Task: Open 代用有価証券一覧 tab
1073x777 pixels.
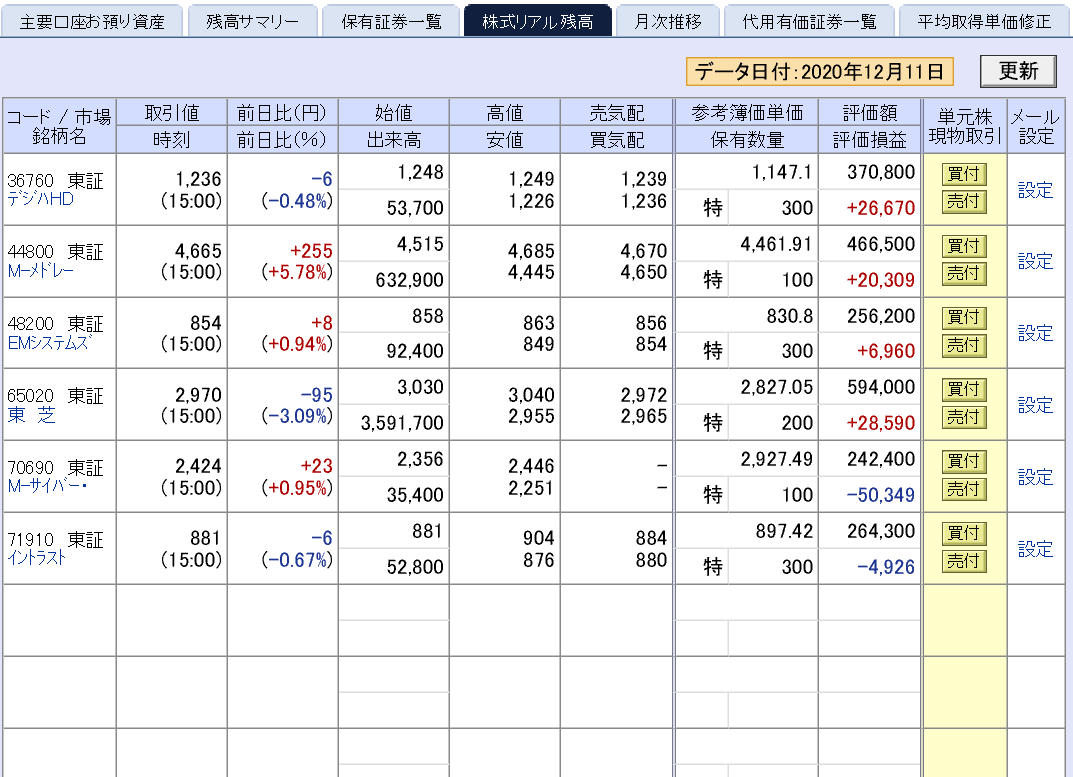Action: tap(809, 21)
